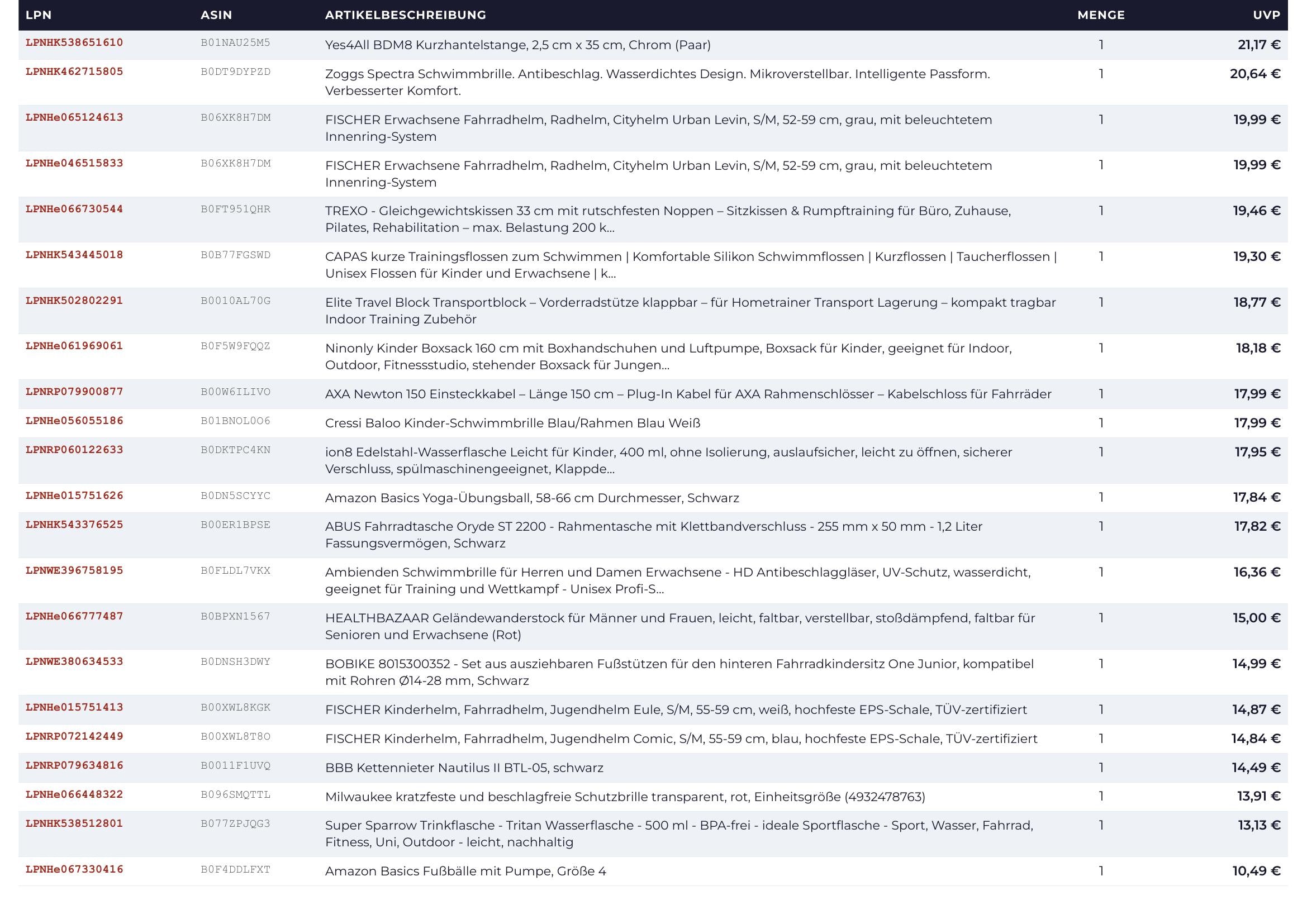Screen dimensions: 1307x924
Task: Click ASIN B0DT9DYPZD
Action: [236, 72]
